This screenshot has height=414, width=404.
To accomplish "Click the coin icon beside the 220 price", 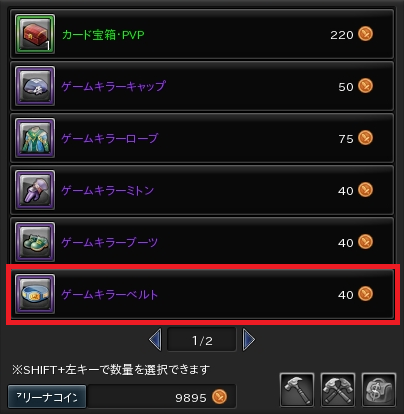I will pos(365,34).
